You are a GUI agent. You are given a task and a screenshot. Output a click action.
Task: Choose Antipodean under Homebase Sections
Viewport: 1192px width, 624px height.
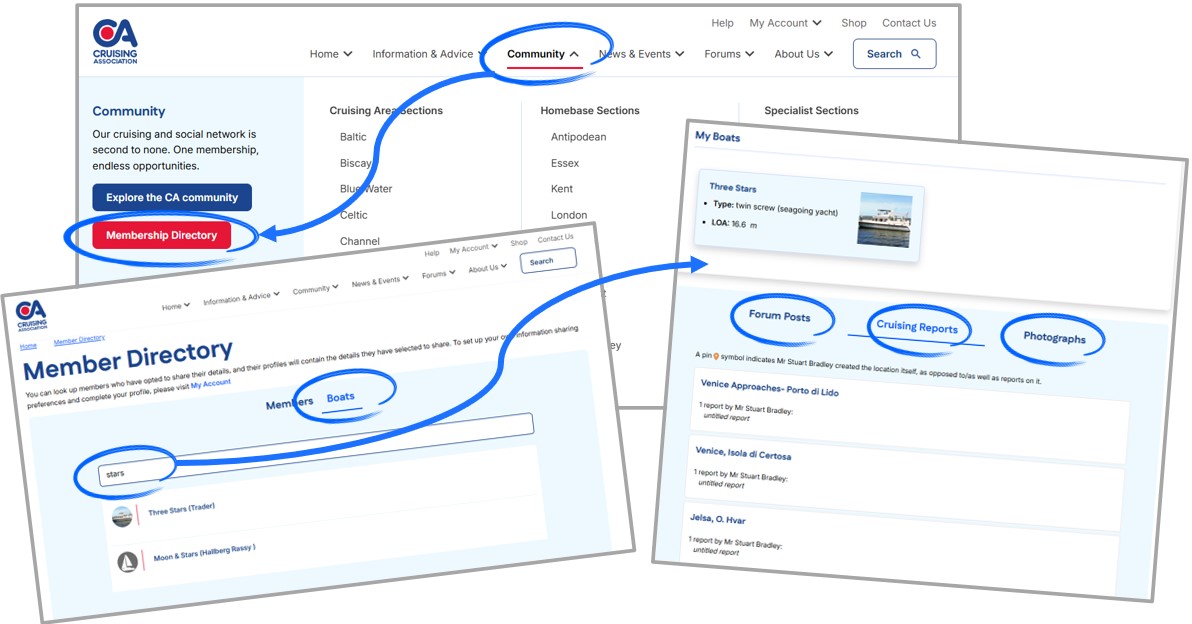(x=579, y=137)
